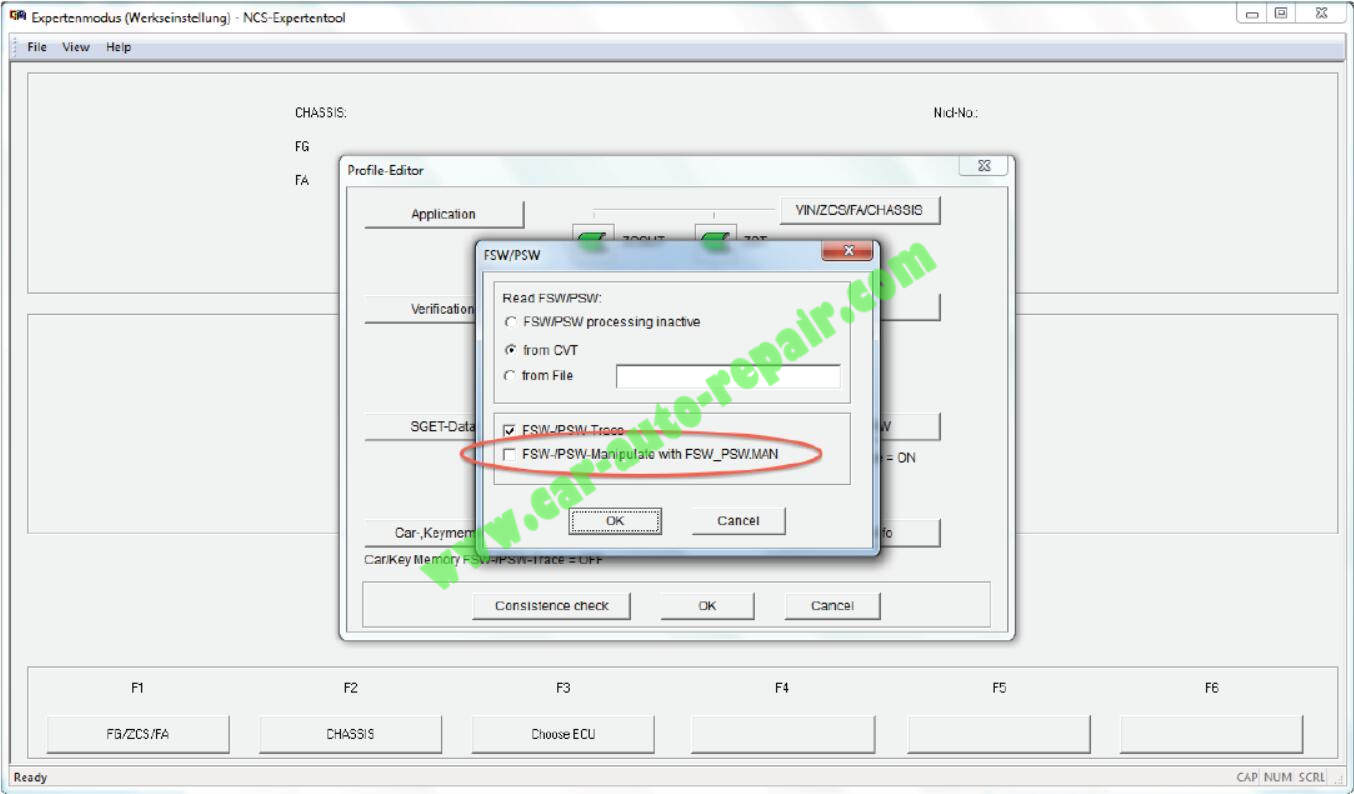The height and width of the screenshot is (794, 1354).
Task: Click the from File path input field
Action: tap(728, 377)
